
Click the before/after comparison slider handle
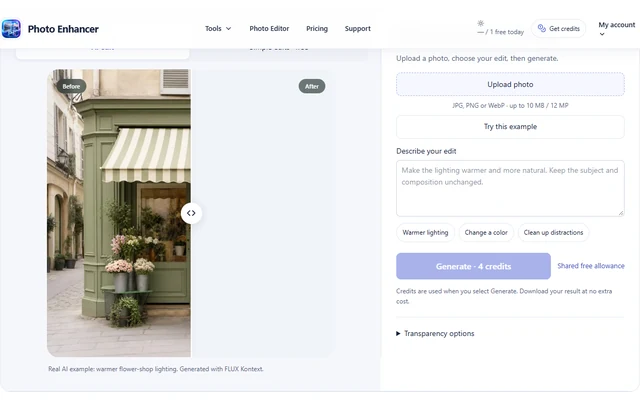191,213
